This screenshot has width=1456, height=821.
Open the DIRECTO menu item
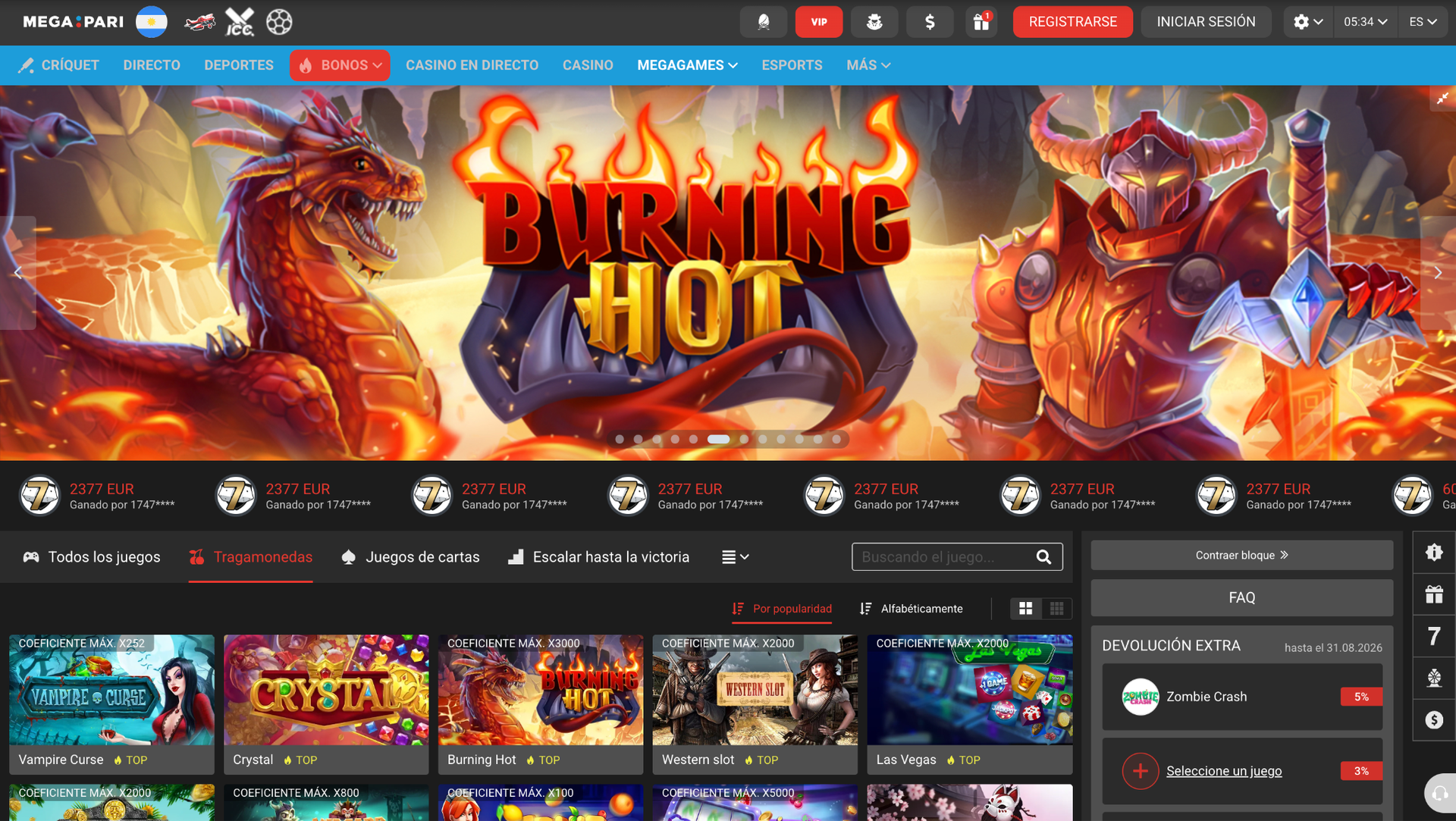pyautogui.click(x=152, y=65)
